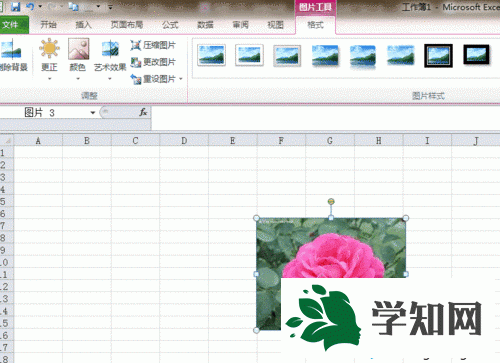The width and height of the screenshot is (500, 363).
Task: Click the top-middle resize handle of picture
Action: pos(331,218)
